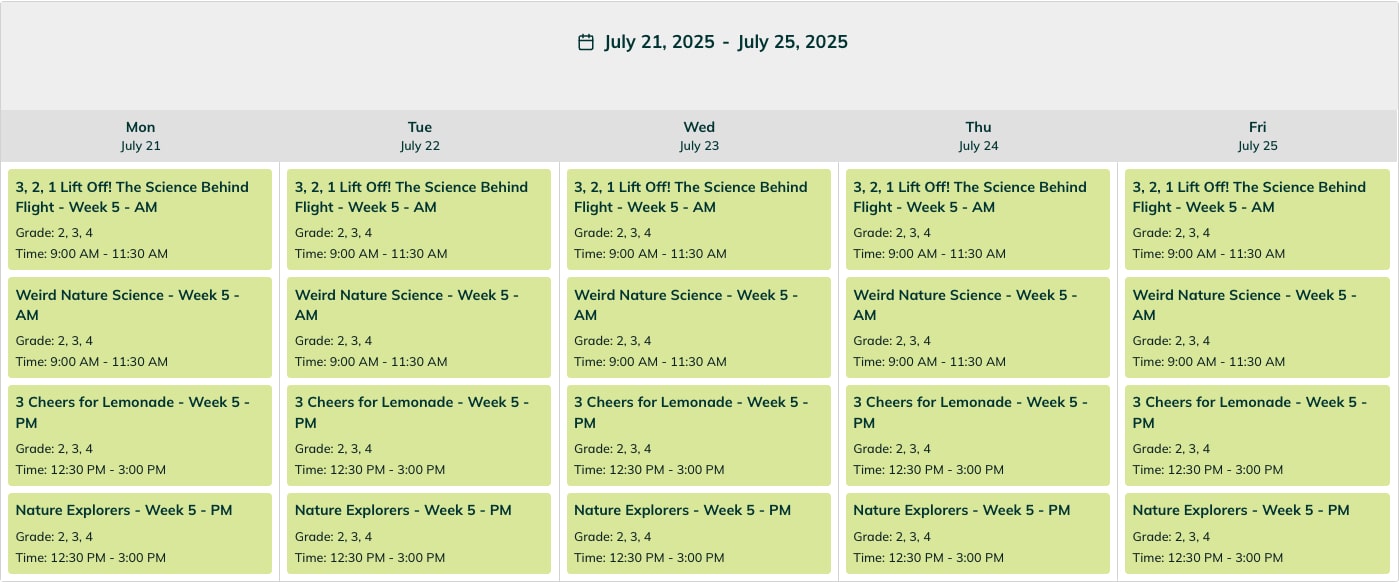Click the calendar icon beside date range

click(x=586, y=42)
